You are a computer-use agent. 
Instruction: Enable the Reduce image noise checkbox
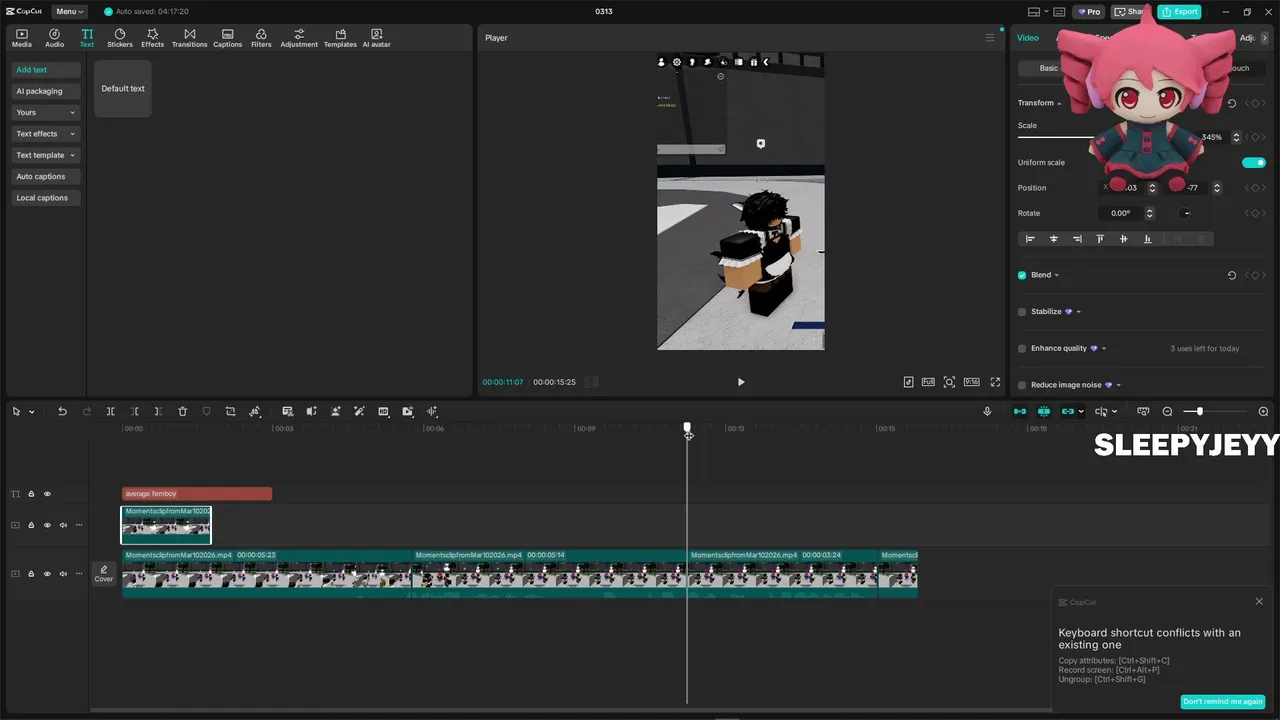pos(1022,385)
